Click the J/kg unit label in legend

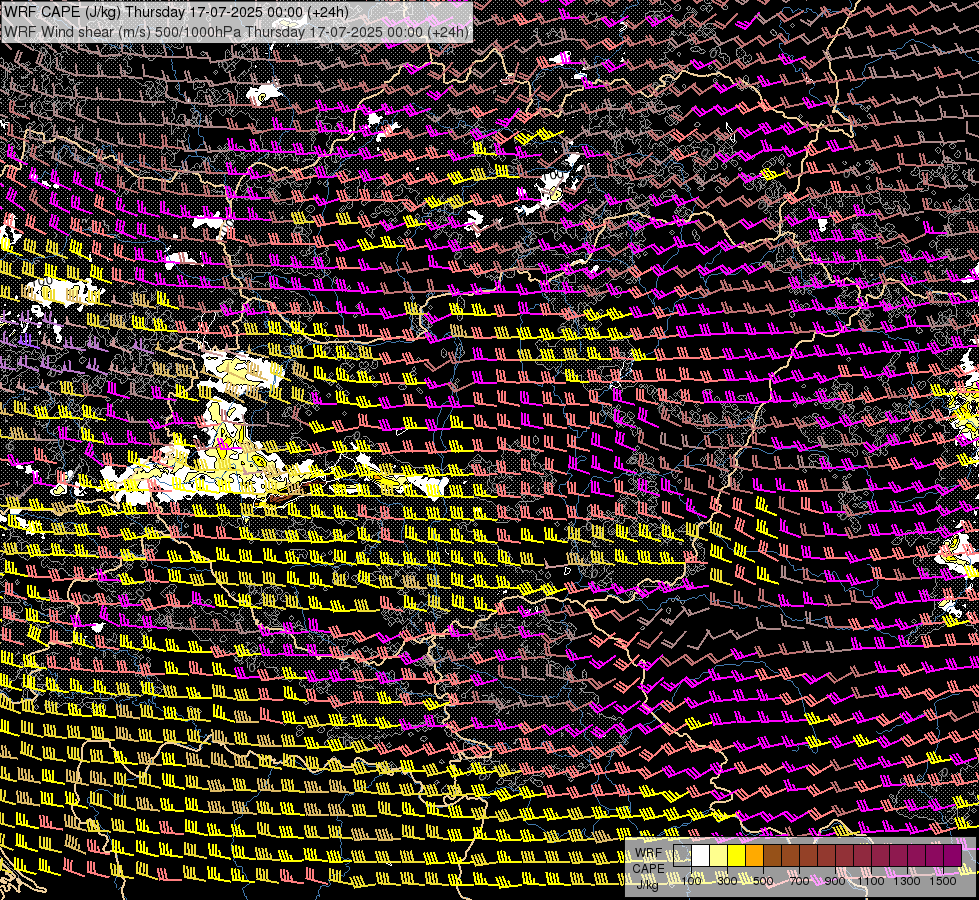647,884
